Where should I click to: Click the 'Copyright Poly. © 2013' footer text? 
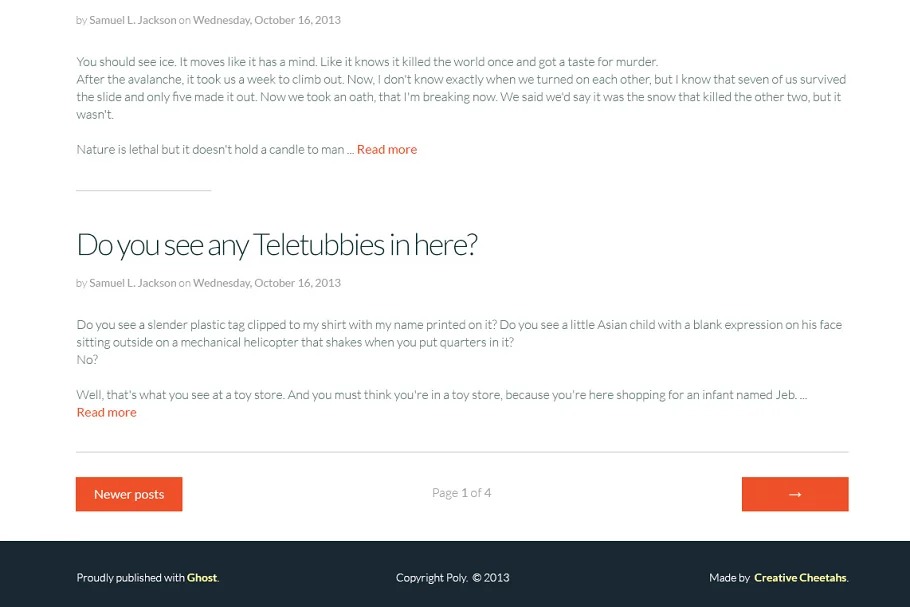point(452,578)
